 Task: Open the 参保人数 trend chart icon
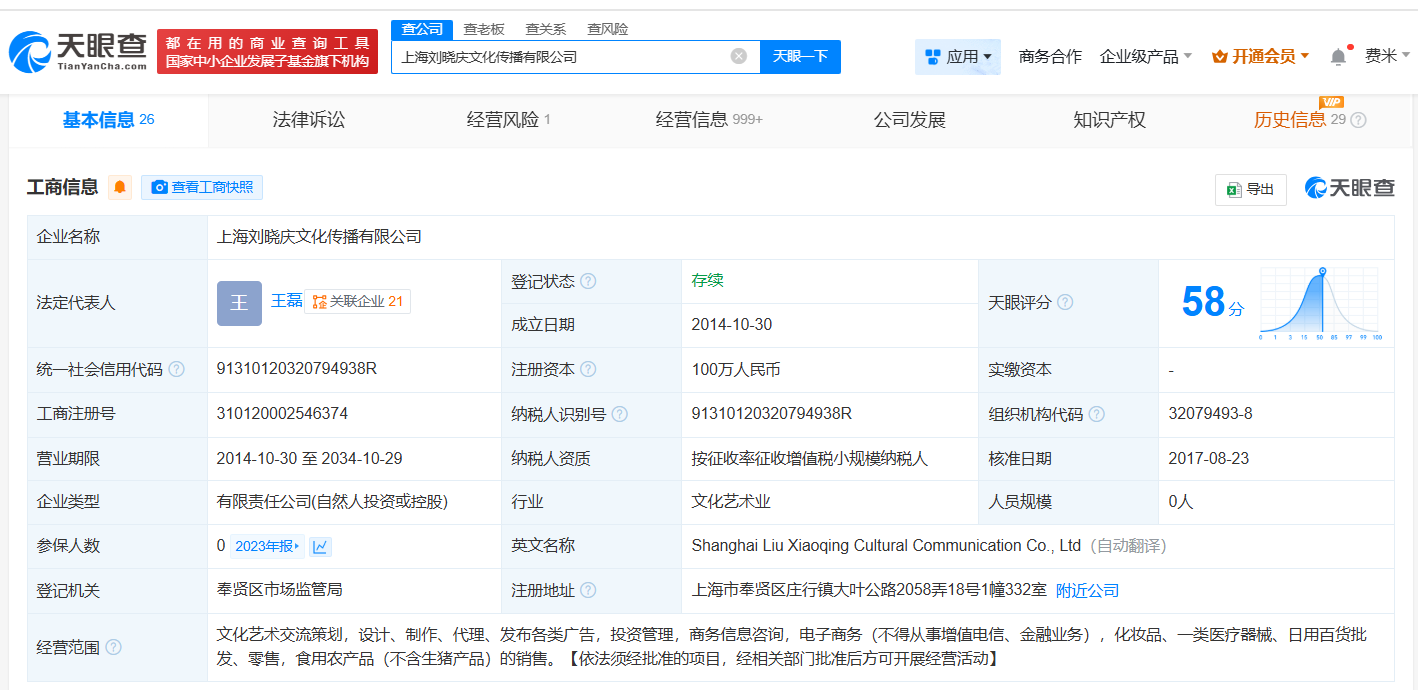(x=320, y=546)
